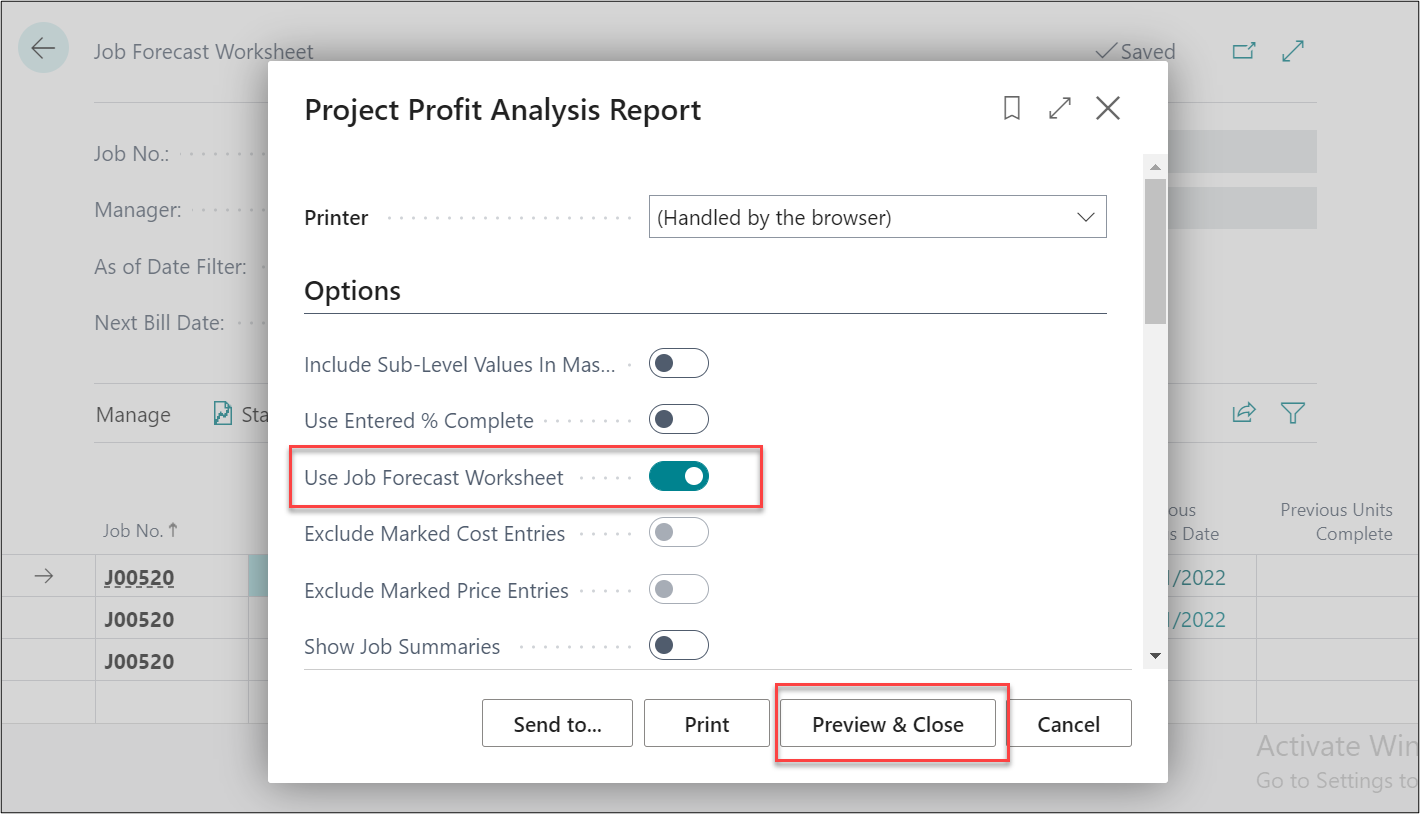Open the Printer dropdown list
1420x814 pixels.
tap(877, 217)
